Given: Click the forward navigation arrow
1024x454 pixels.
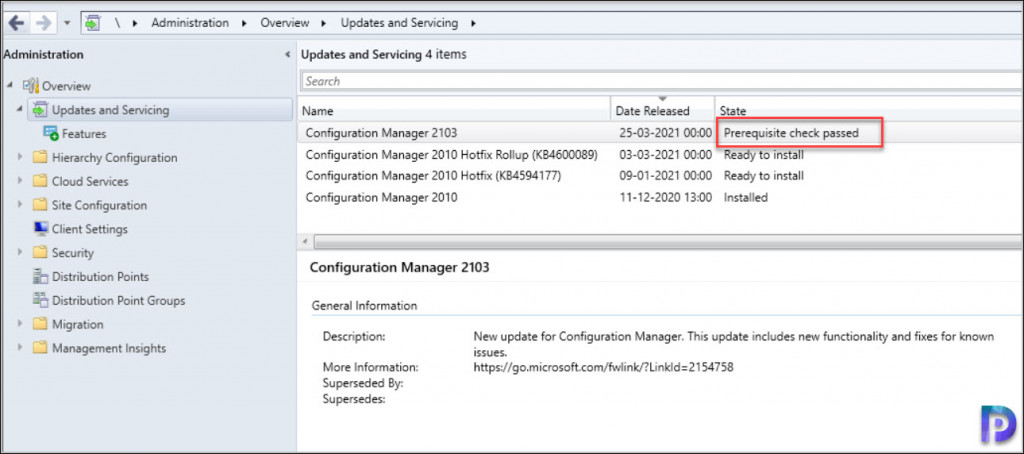Looking at the screenshot, I should click(43, 23).
